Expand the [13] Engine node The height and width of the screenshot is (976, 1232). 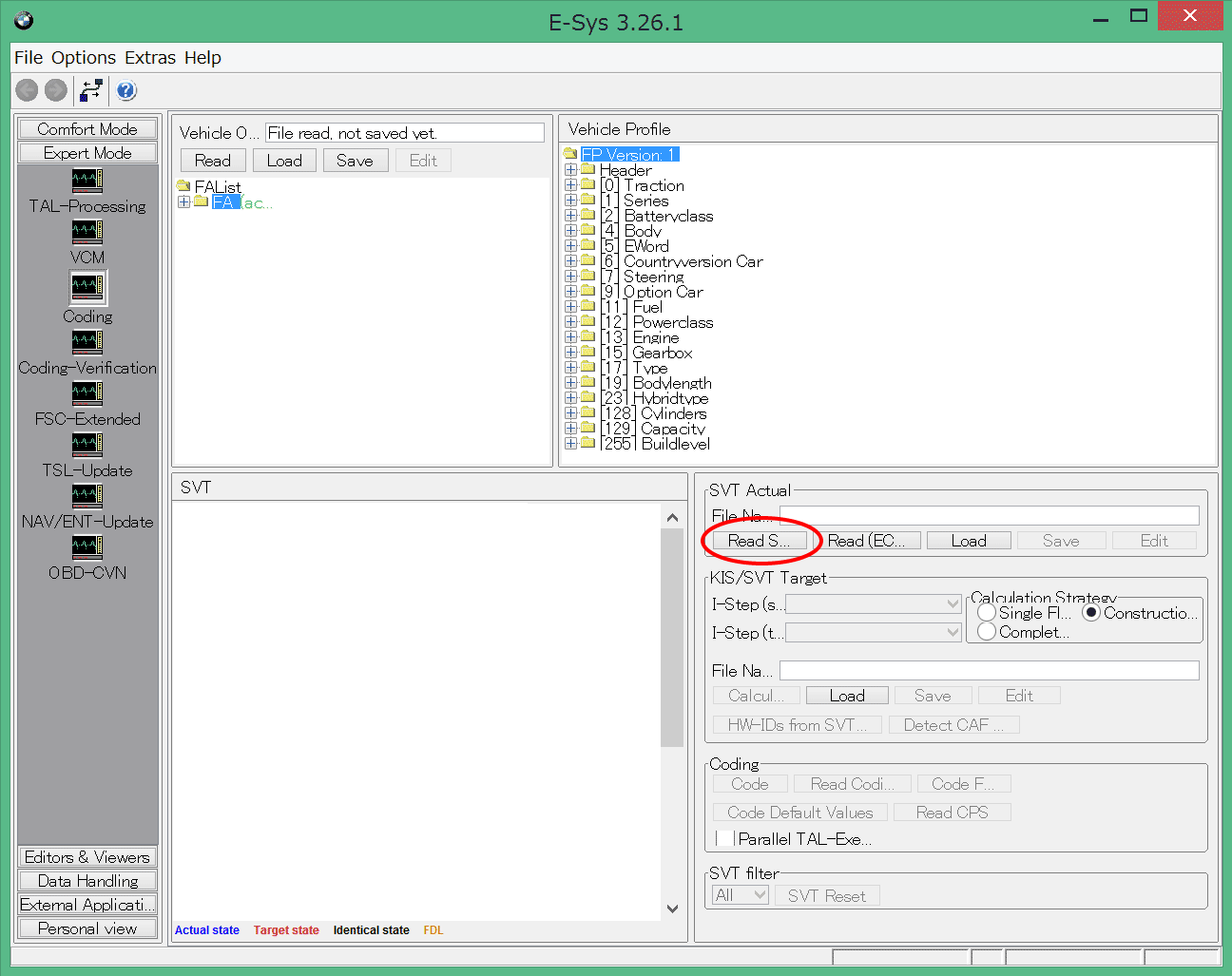click(x=570, y=336)
